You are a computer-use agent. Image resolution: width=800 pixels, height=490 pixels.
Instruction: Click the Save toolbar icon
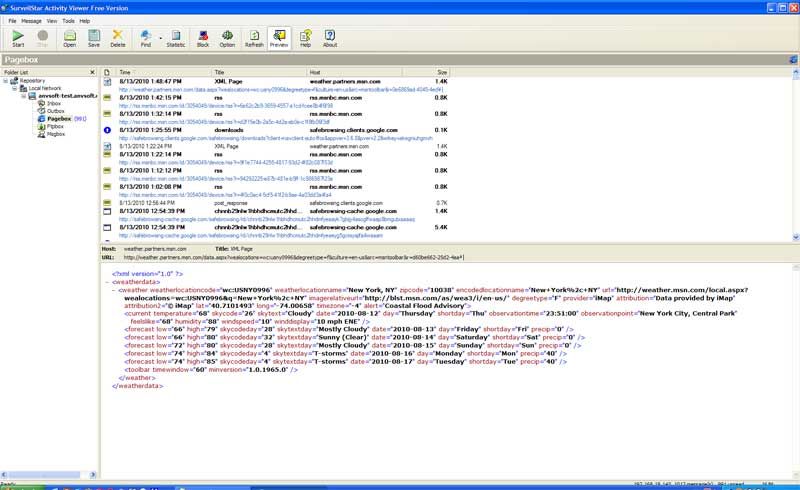coord(94,38)
